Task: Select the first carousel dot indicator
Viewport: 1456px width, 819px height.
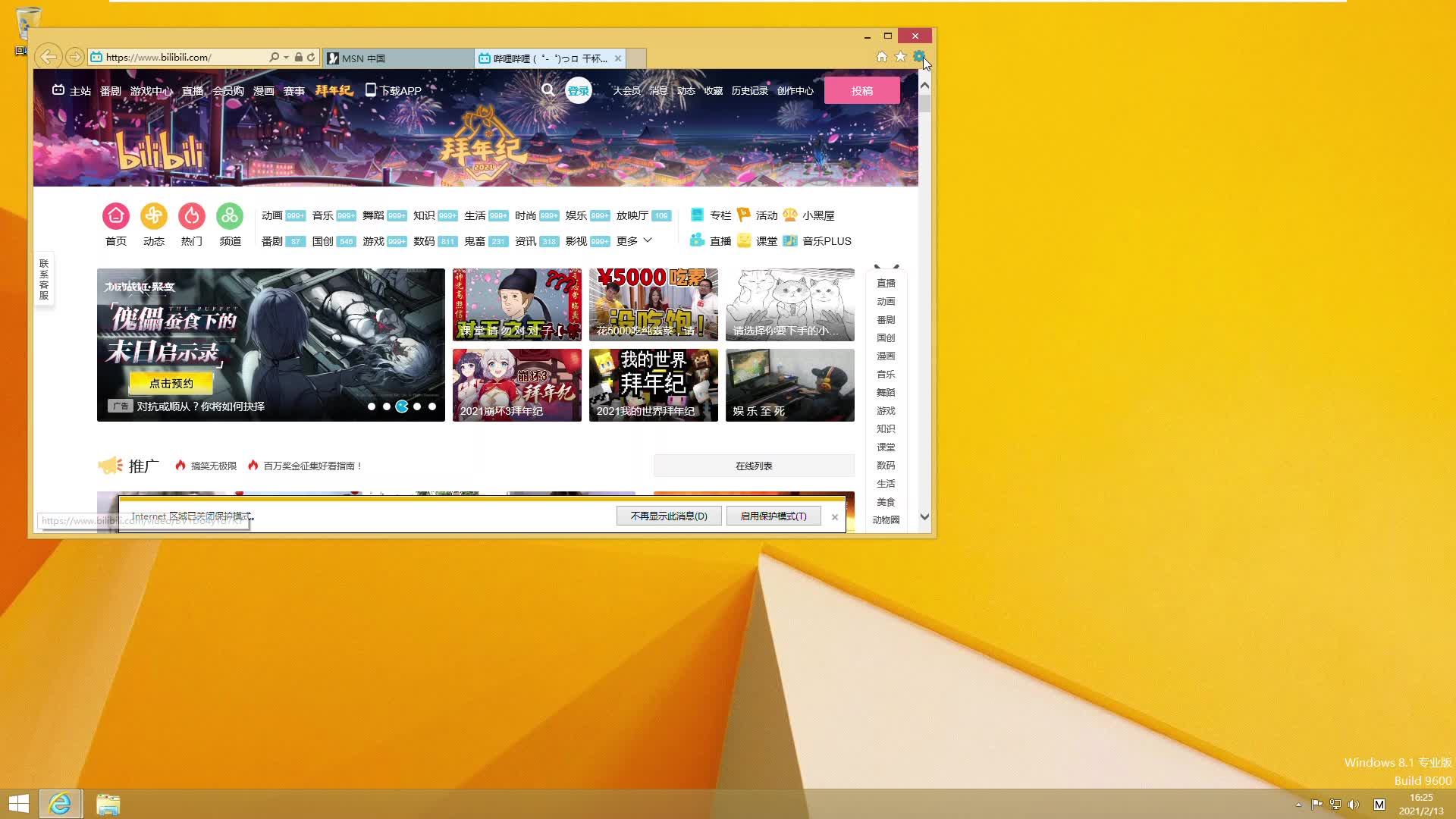Action: coord(372,406)
